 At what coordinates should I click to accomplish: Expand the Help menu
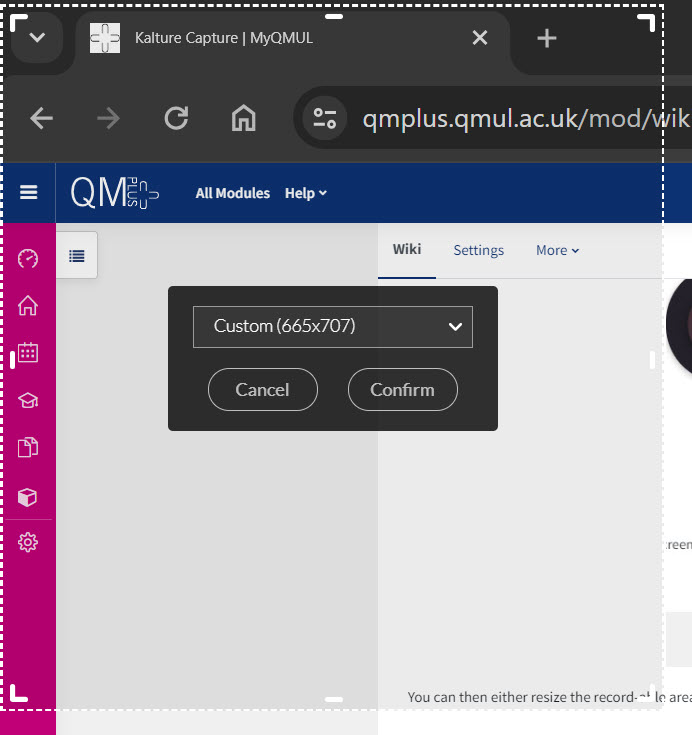pyautogui.click(x=306, y=193)
